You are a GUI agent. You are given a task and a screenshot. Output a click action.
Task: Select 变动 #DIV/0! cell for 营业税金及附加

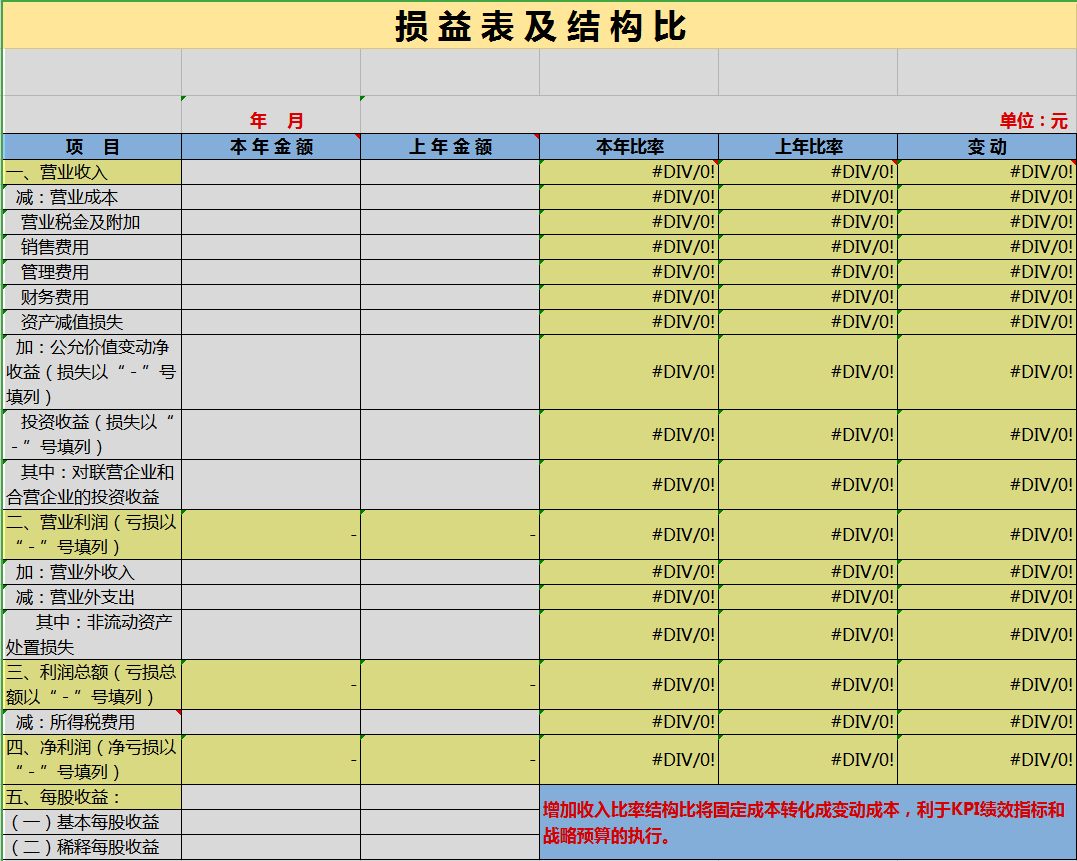coord(987,222)
